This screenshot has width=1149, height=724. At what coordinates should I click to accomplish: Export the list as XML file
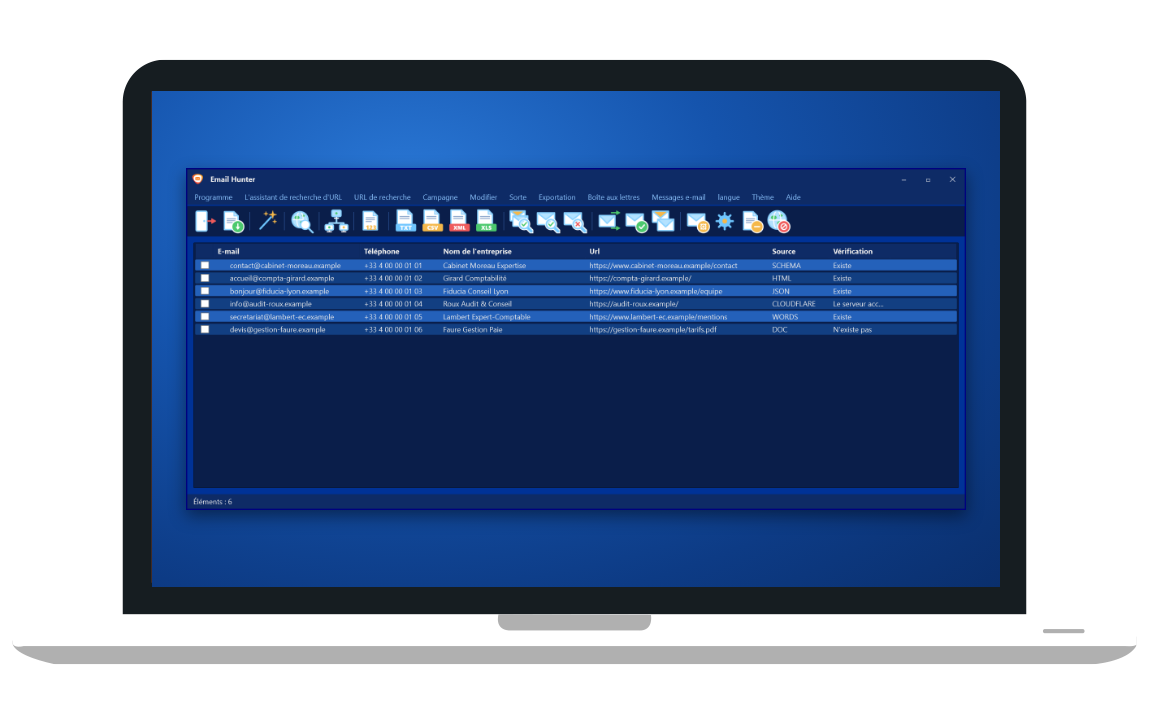point(459,221)
